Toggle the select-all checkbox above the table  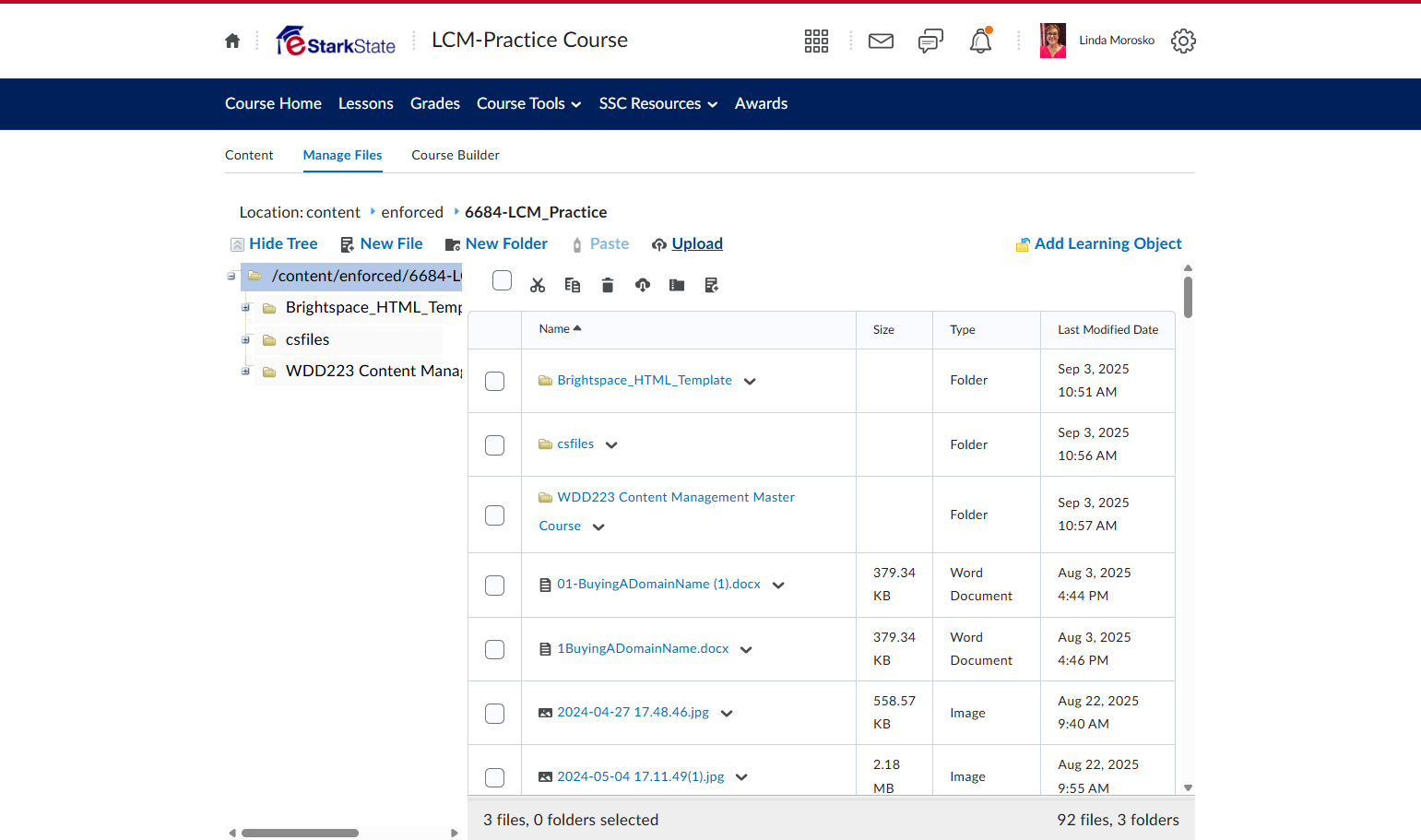502,280
